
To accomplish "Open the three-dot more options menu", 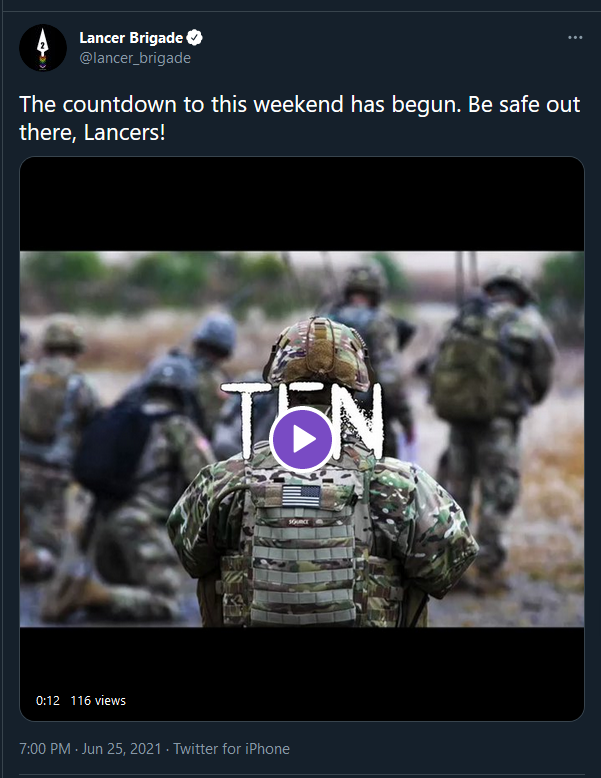I will (575, 38).
